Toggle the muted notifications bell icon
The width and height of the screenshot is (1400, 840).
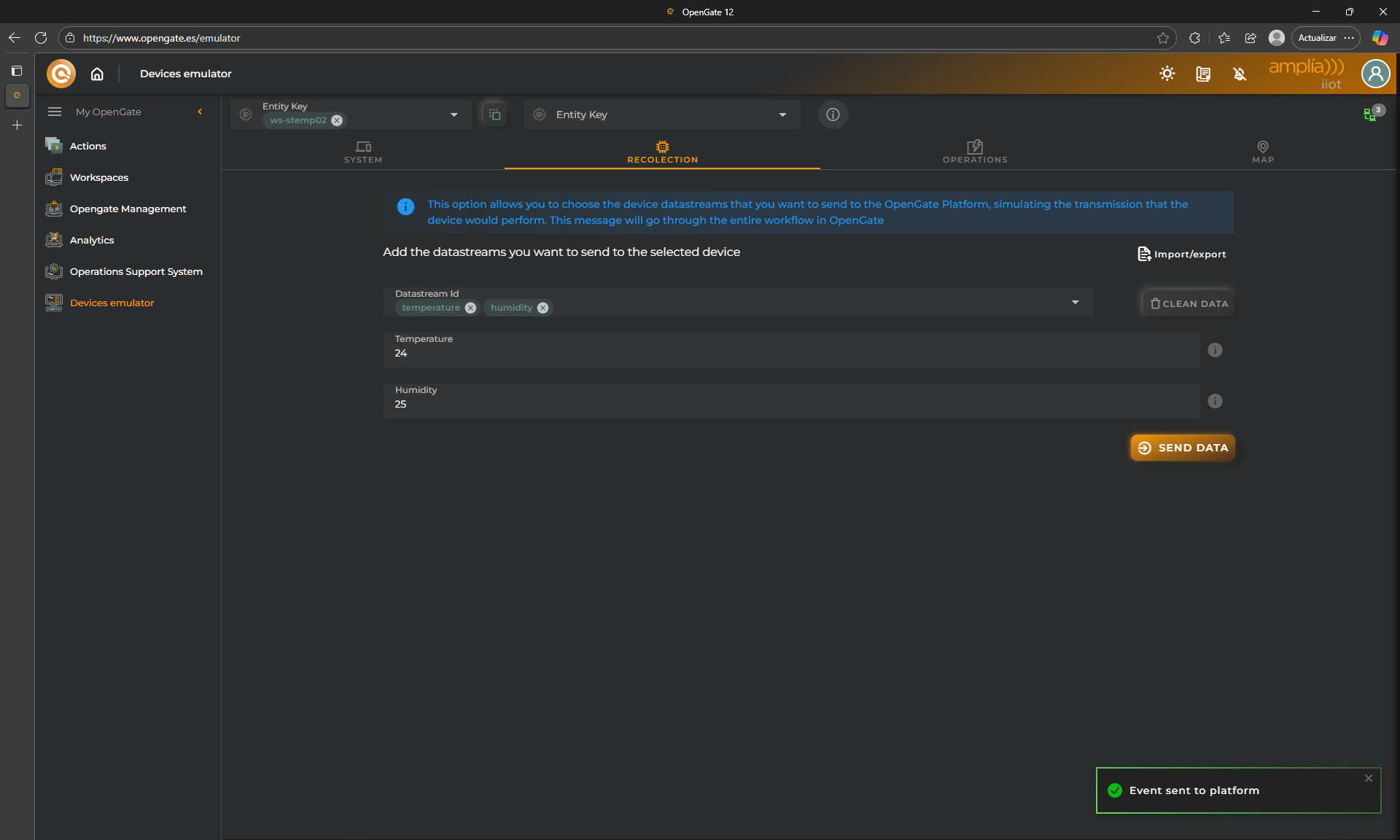tap(1240, 74)
